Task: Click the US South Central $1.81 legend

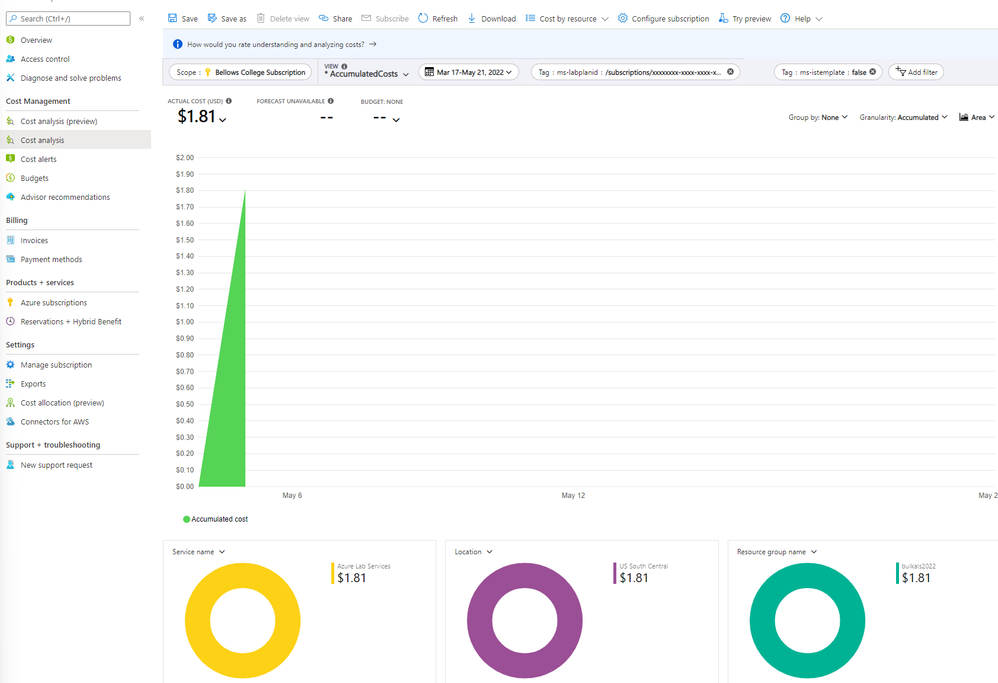Action: click(x=641, y=573)
